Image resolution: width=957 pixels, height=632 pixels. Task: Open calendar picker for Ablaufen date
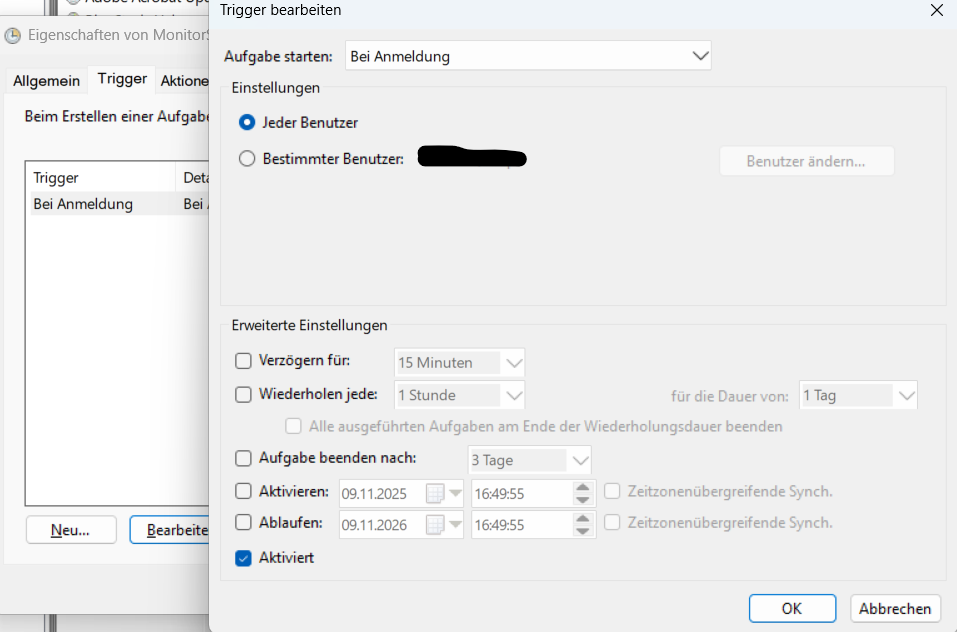[444, 523]
